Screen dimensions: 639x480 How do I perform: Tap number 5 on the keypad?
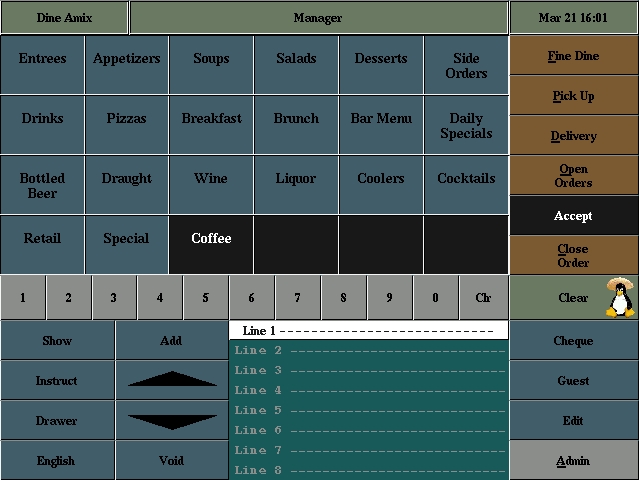pos(206,297)
